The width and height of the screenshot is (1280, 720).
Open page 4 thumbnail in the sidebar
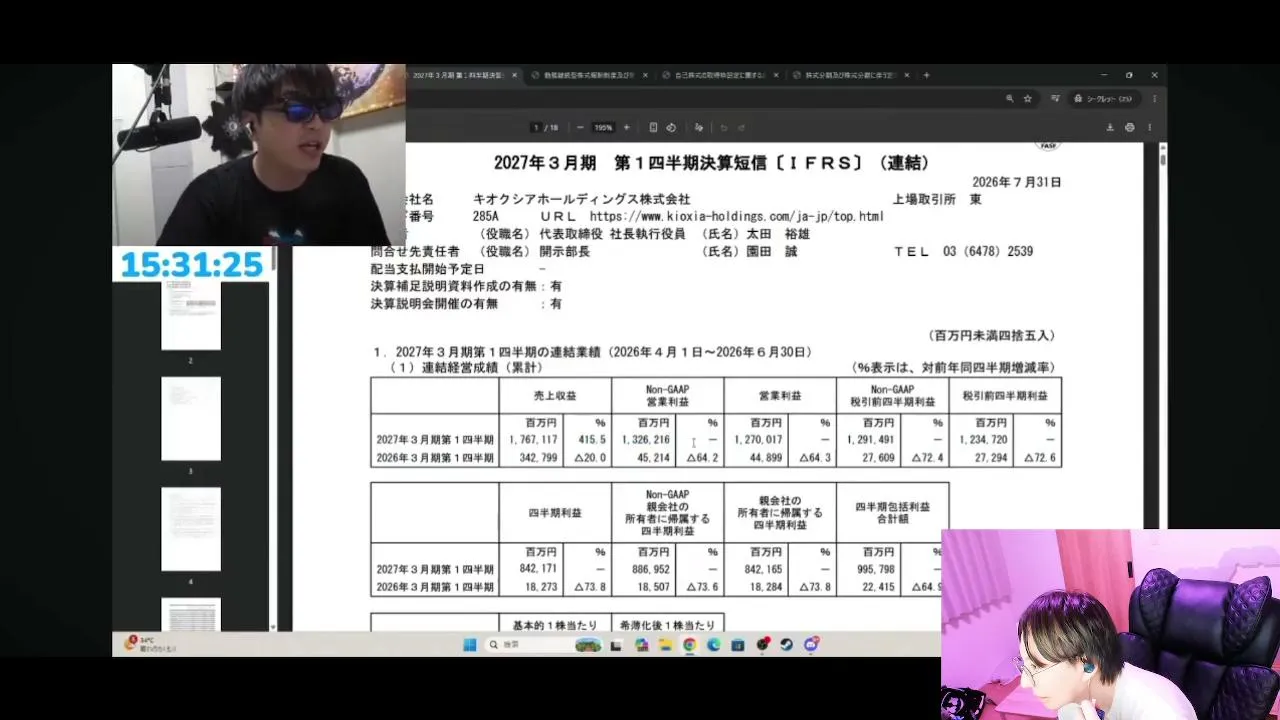[x=191, y=529]
